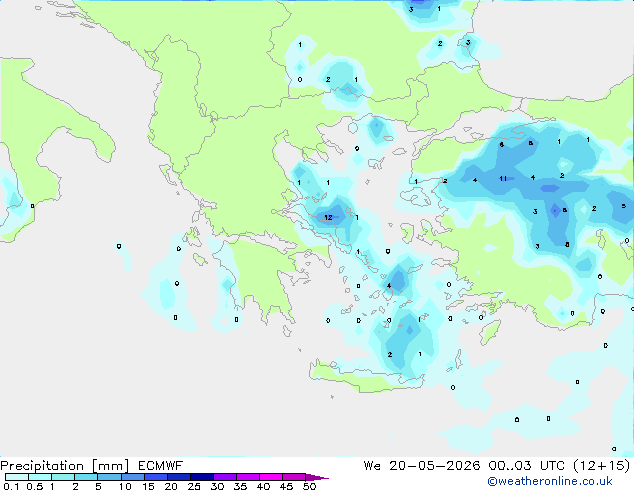Pick the legend swatch between 0.1 and 0.5
The width and height of the screenshot is (634, 490).
[17, 477]
